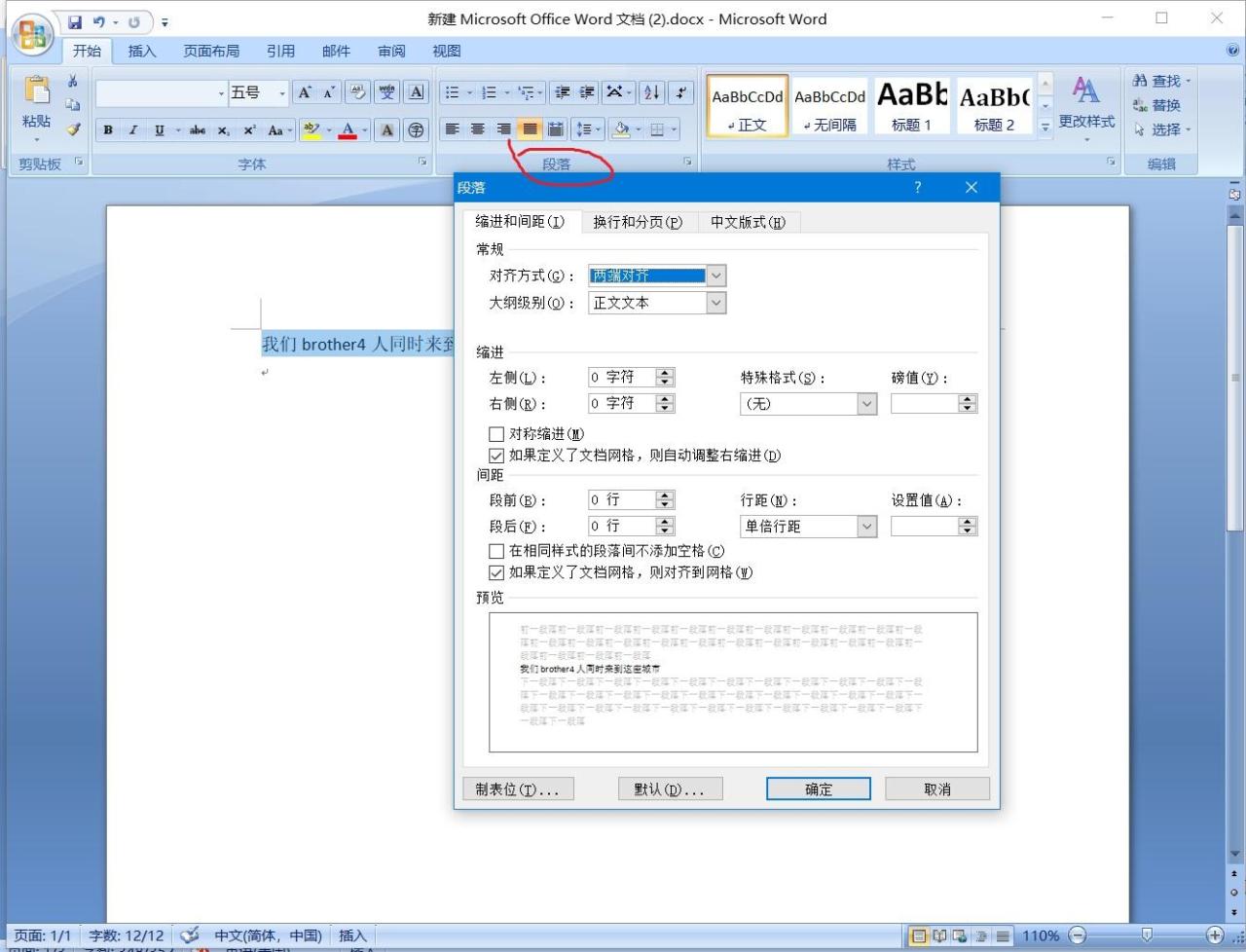The image size is (1246, 952).
Task: Open 插入 ribbon tab
Action: (x=142, y=51)
